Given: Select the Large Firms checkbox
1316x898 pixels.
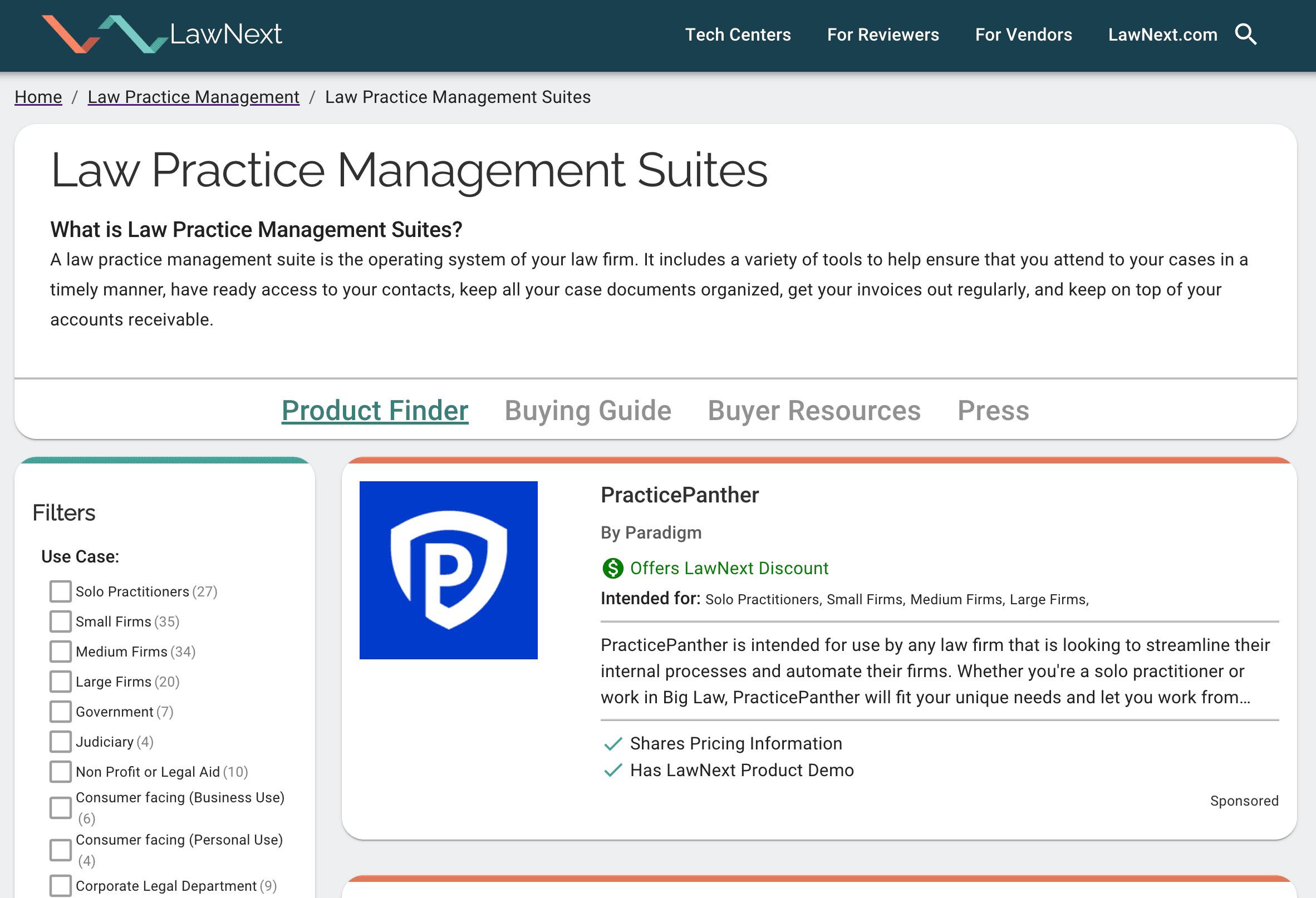Looking at the screenshot, I should click(x=61, y=681).
